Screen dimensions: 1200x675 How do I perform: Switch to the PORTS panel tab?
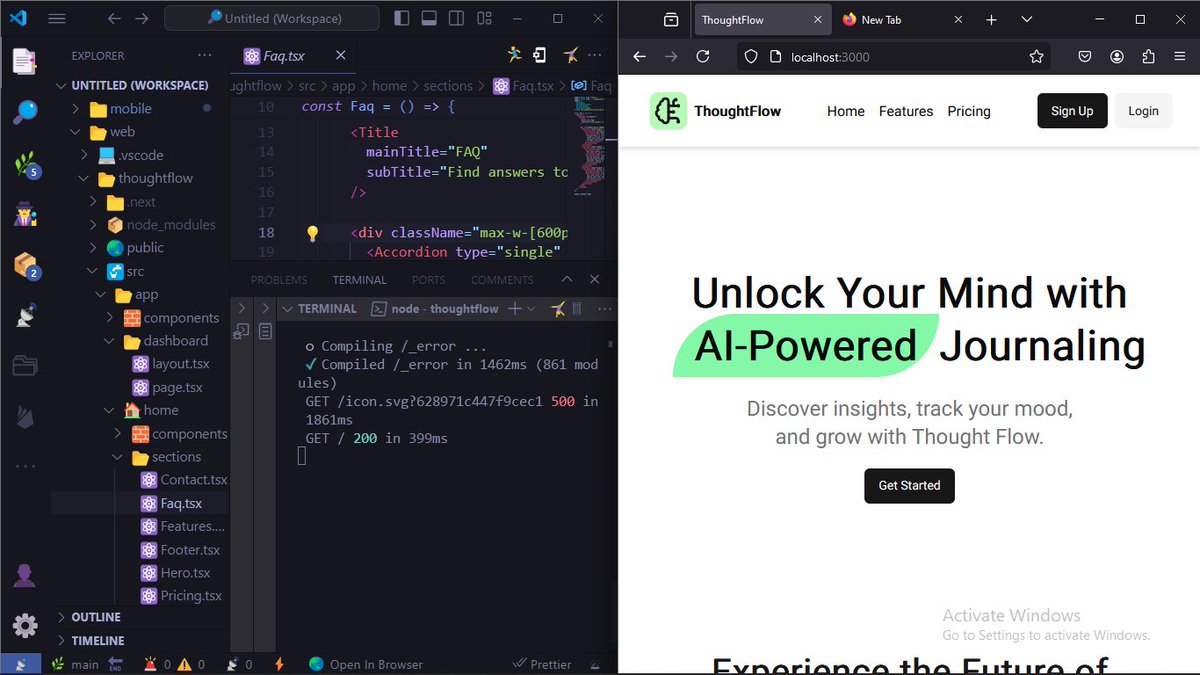pyautogui.click(x=429, y=280)
